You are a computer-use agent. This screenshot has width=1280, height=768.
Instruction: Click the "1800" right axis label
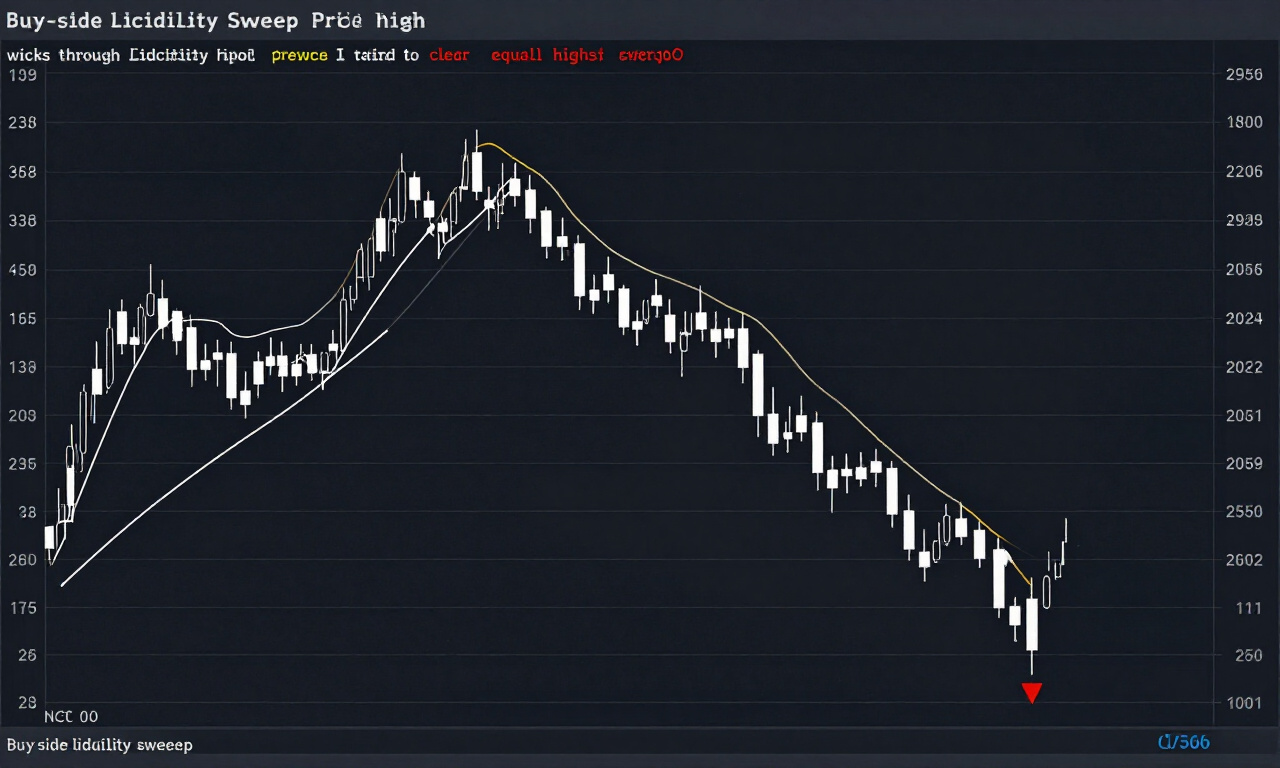click(x=1244, y=122)
